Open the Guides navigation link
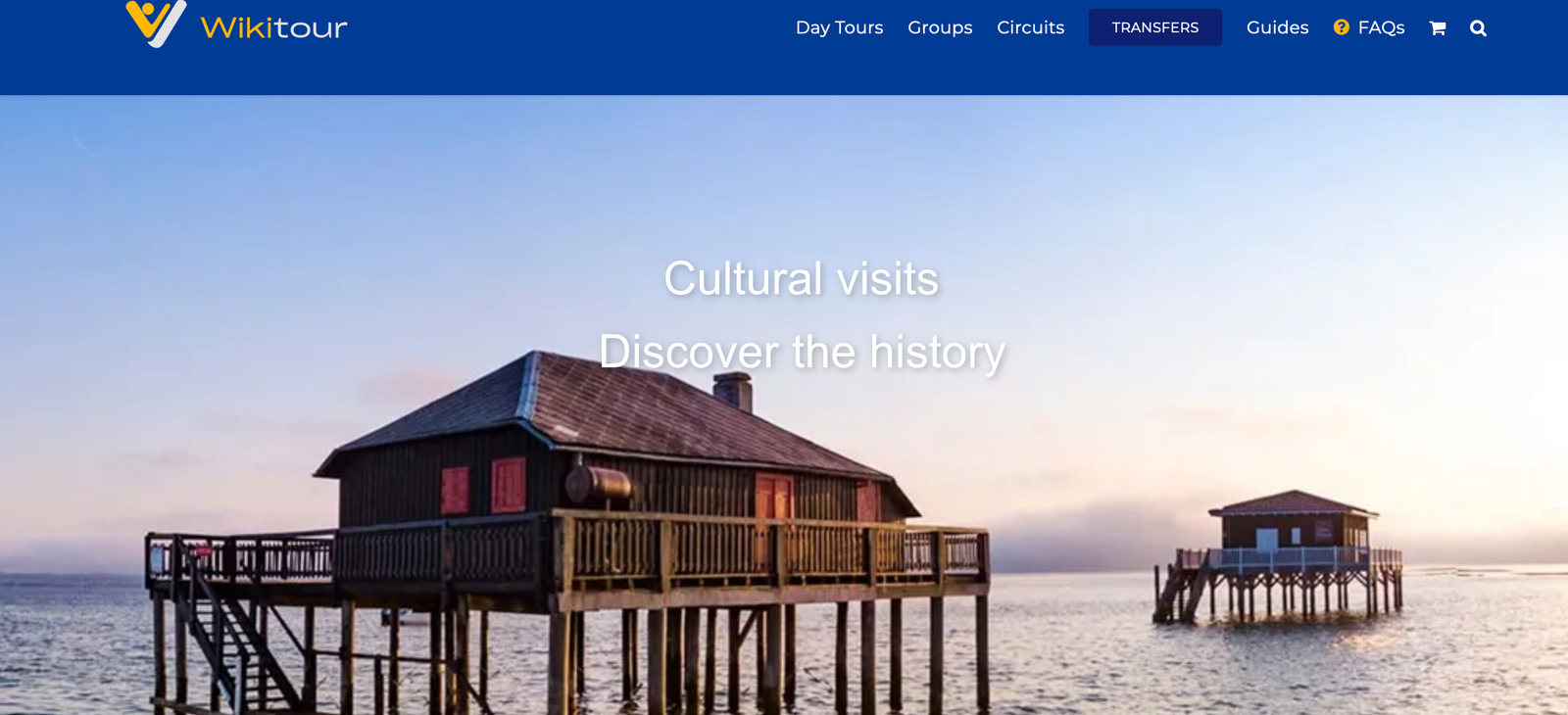1568x715 pixels. (1277, 27)
